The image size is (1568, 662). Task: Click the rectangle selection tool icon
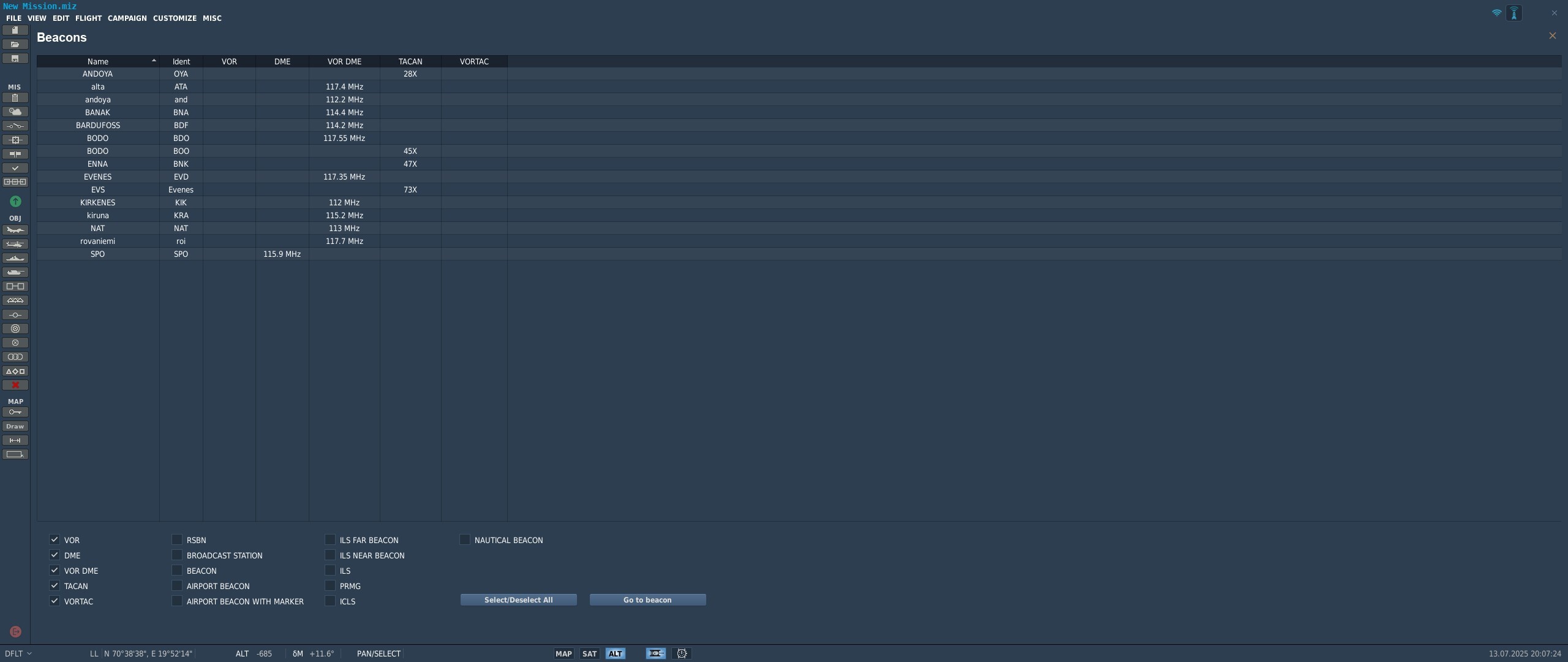(15, 454)
